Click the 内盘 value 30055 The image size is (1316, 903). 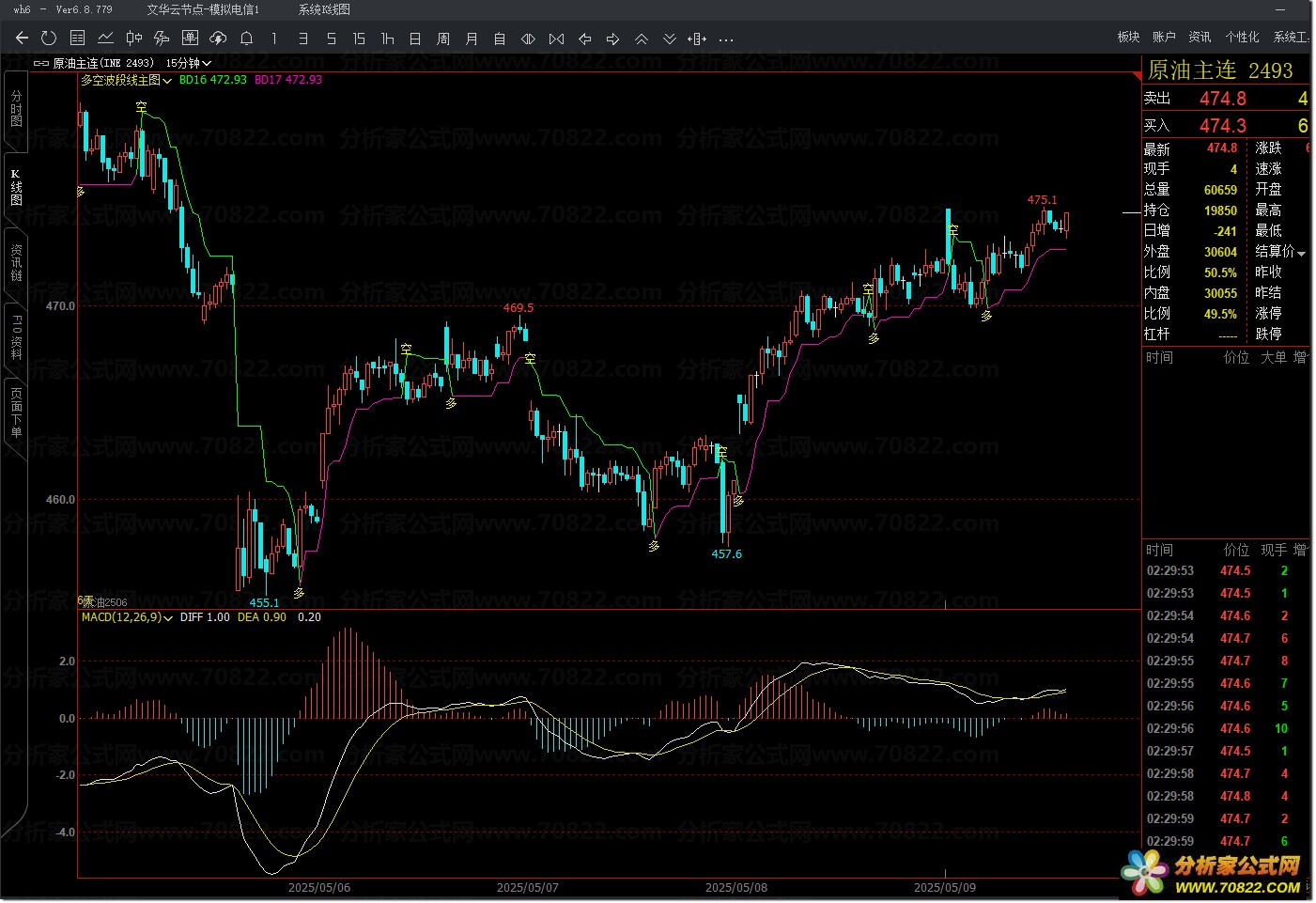pos(1220,293)
